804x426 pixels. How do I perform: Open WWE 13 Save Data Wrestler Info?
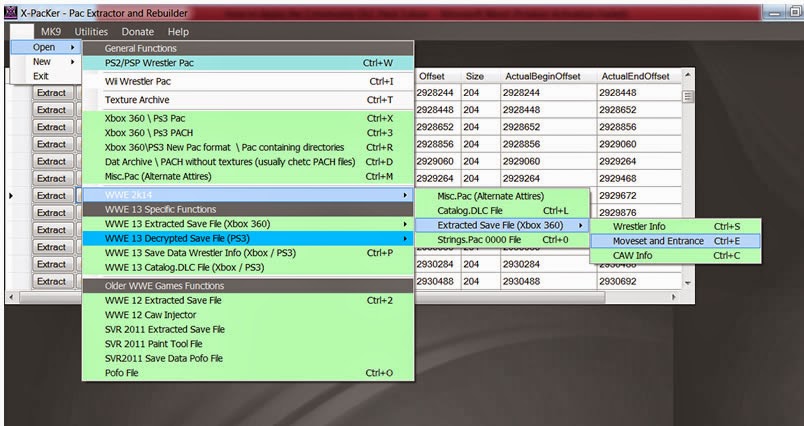pyautogui.click(x=248, y=253)
